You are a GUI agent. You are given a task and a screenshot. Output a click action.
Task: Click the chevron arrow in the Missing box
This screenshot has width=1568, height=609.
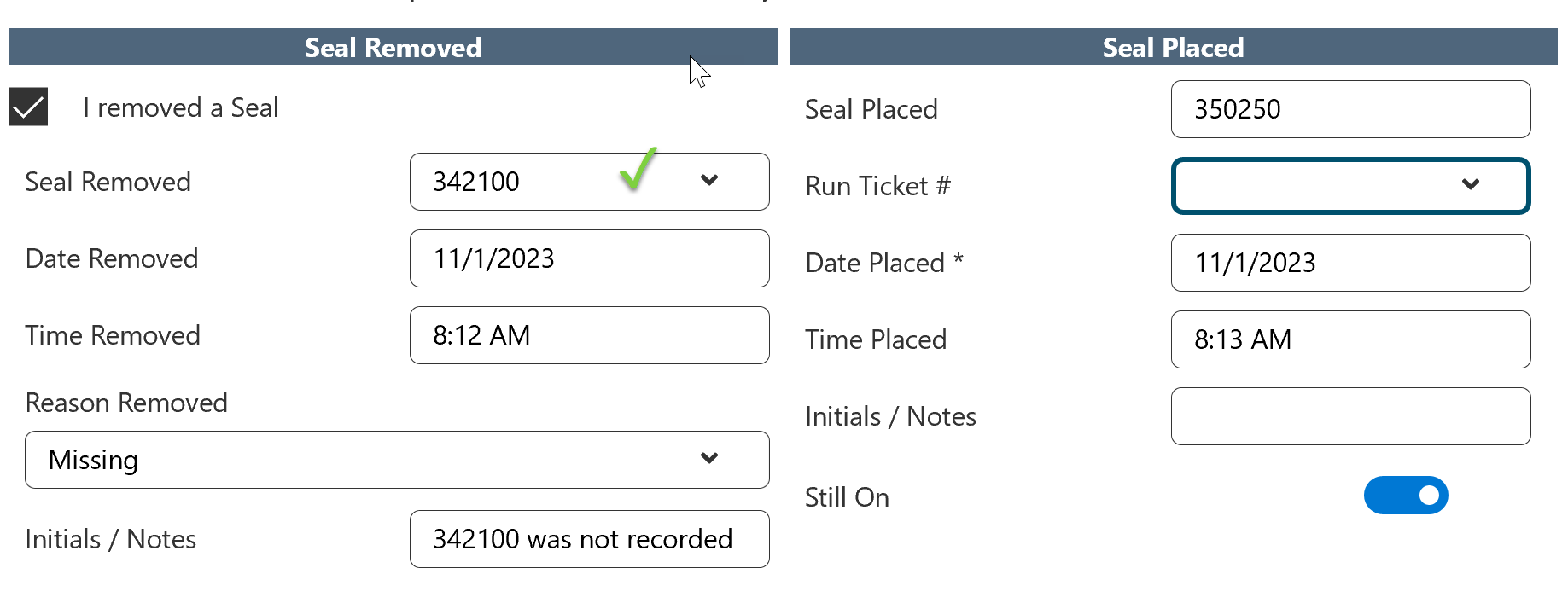pyautogui.click(x=708, y=459)
